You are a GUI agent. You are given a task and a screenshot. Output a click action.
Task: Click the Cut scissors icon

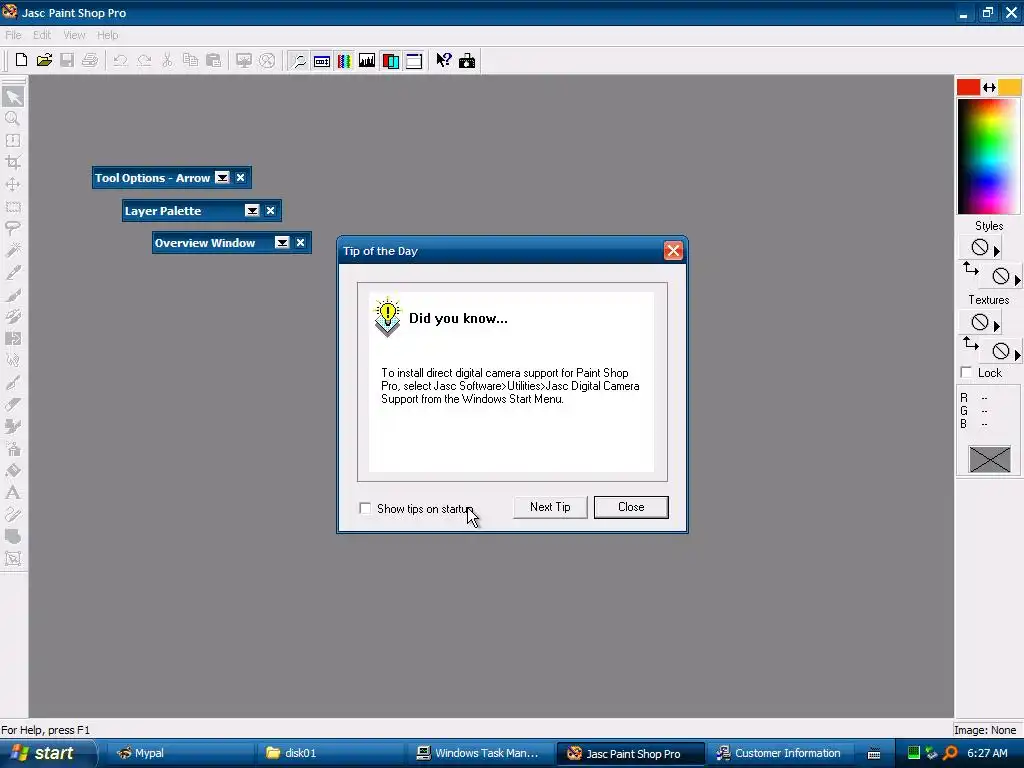point(167,61)
